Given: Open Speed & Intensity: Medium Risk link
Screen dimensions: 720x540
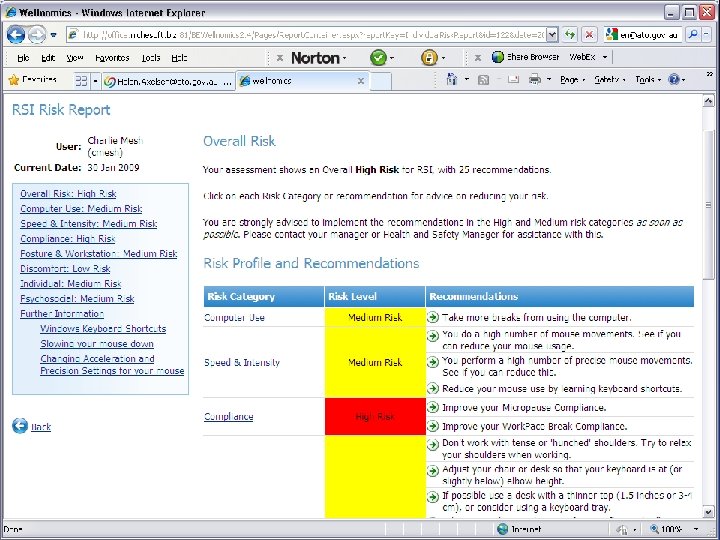Looking at the screenshot, I should 89,224.
